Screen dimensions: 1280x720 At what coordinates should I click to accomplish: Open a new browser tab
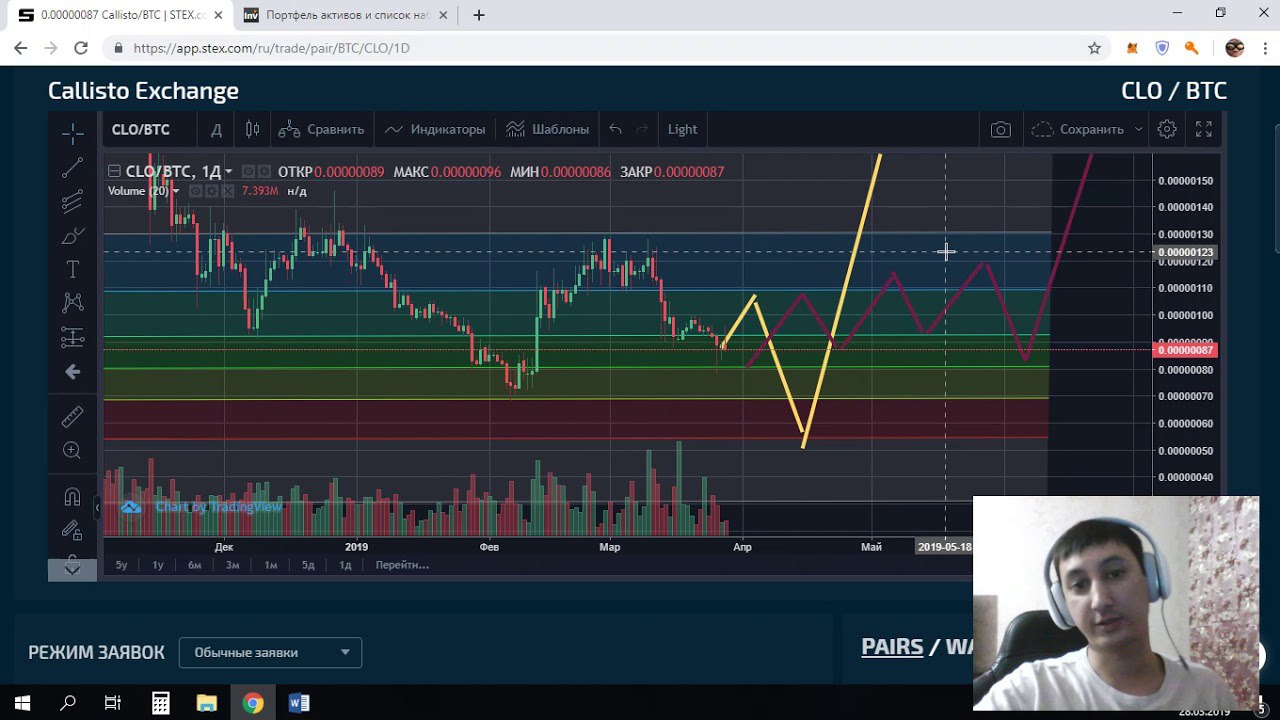[x=479, y=15]
